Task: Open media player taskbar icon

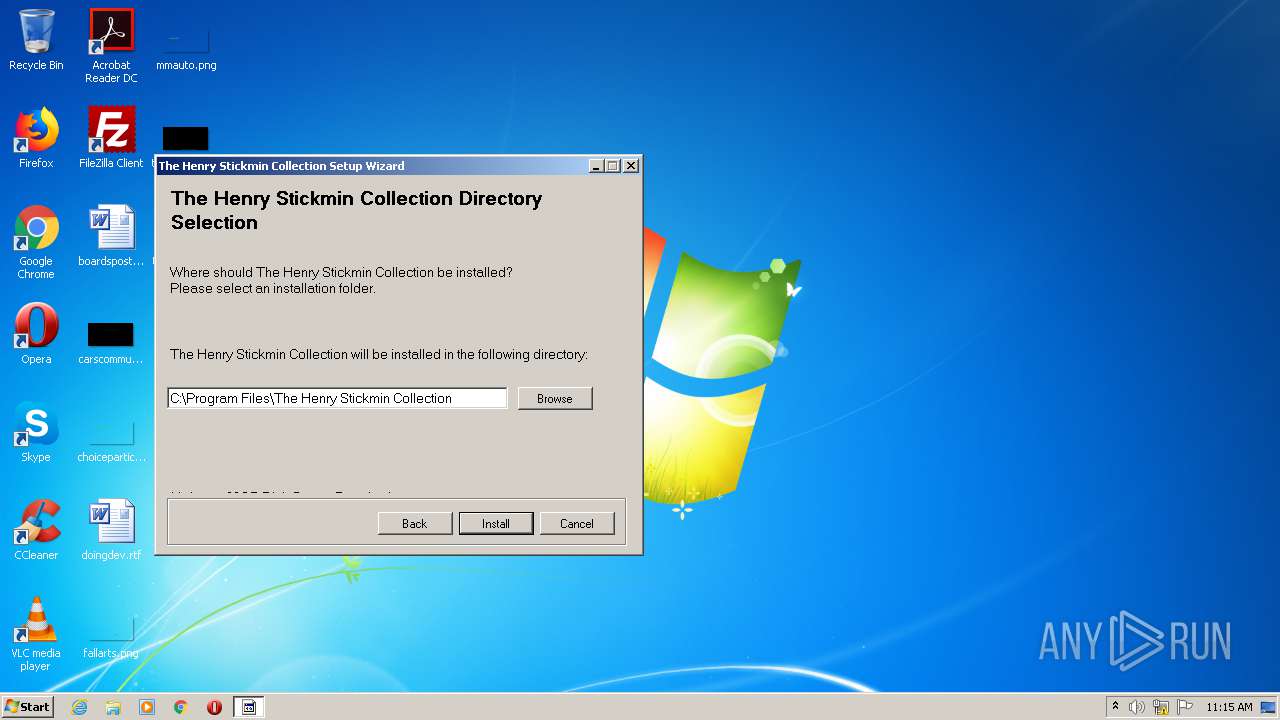Action: click(x=147, y=707)
